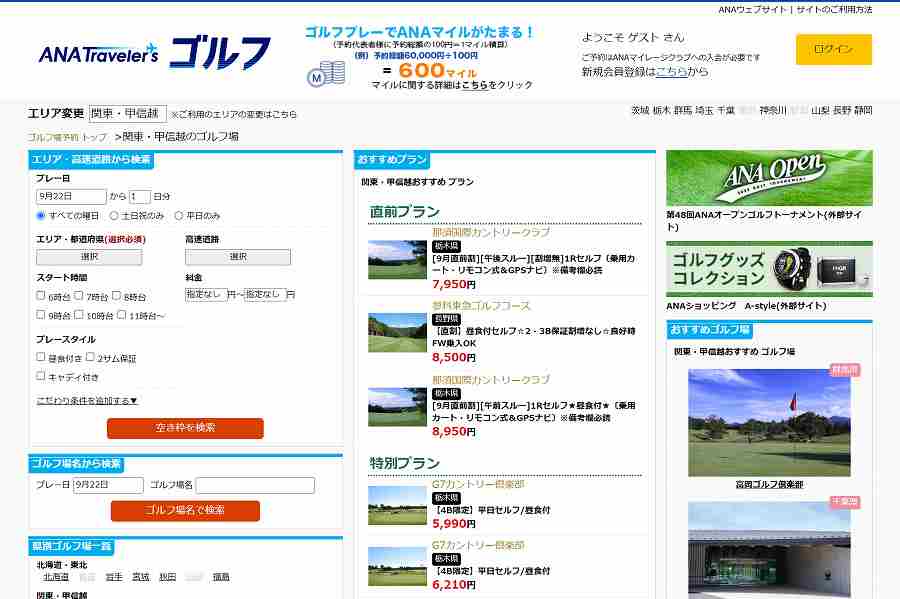Open 秋田 in the partner course list

click(168, 577)
